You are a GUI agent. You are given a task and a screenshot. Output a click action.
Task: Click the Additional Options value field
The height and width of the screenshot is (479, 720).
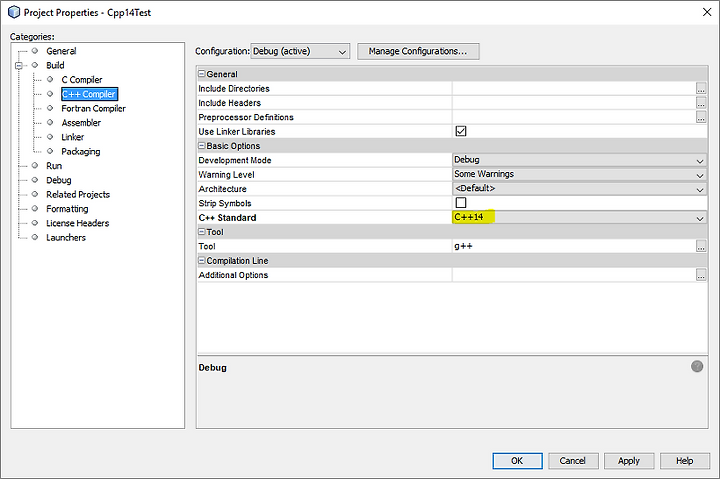pos(574,275)
